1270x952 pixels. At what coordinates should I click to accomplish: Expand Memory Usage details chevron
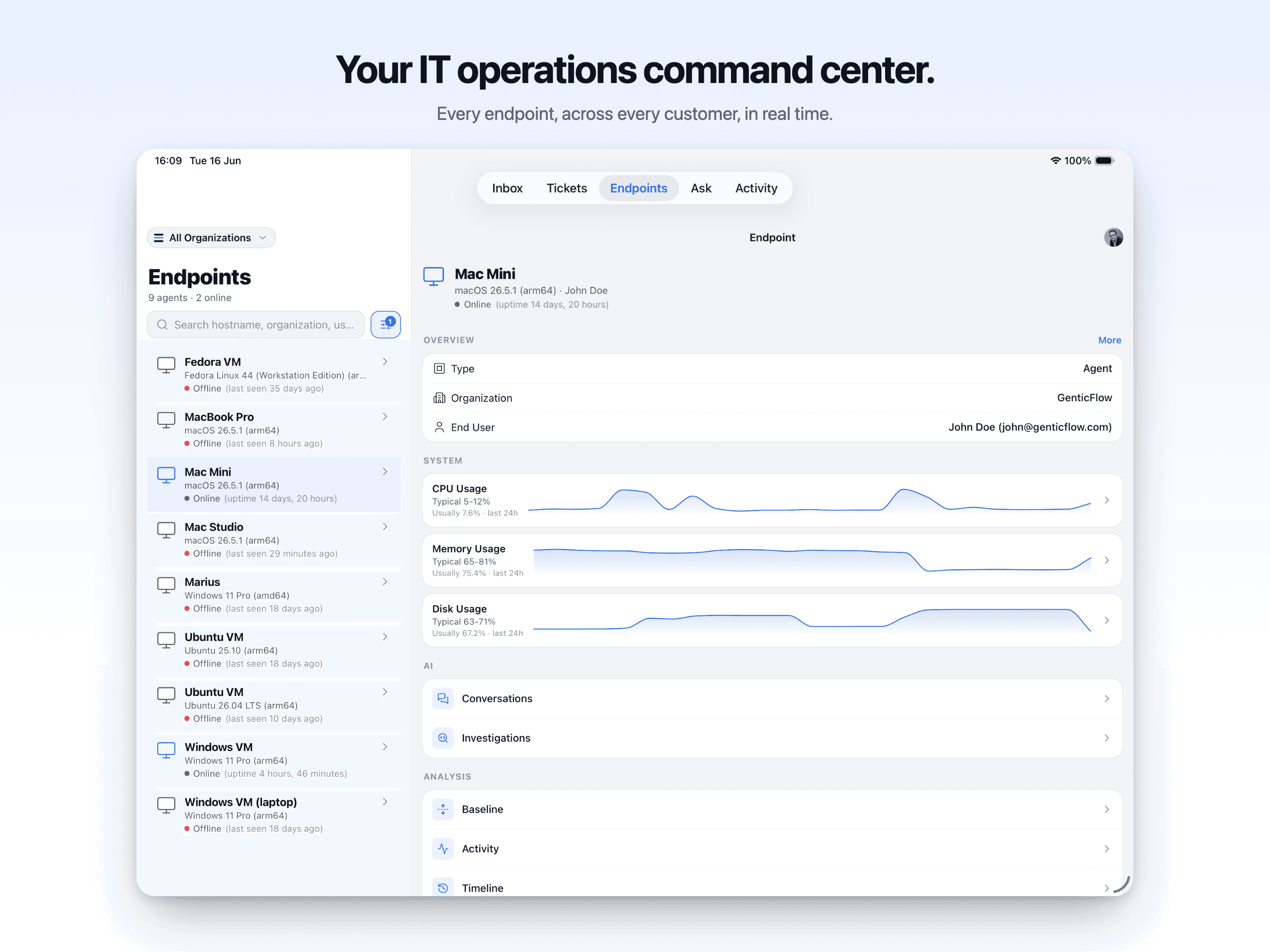coord(1106,560)
